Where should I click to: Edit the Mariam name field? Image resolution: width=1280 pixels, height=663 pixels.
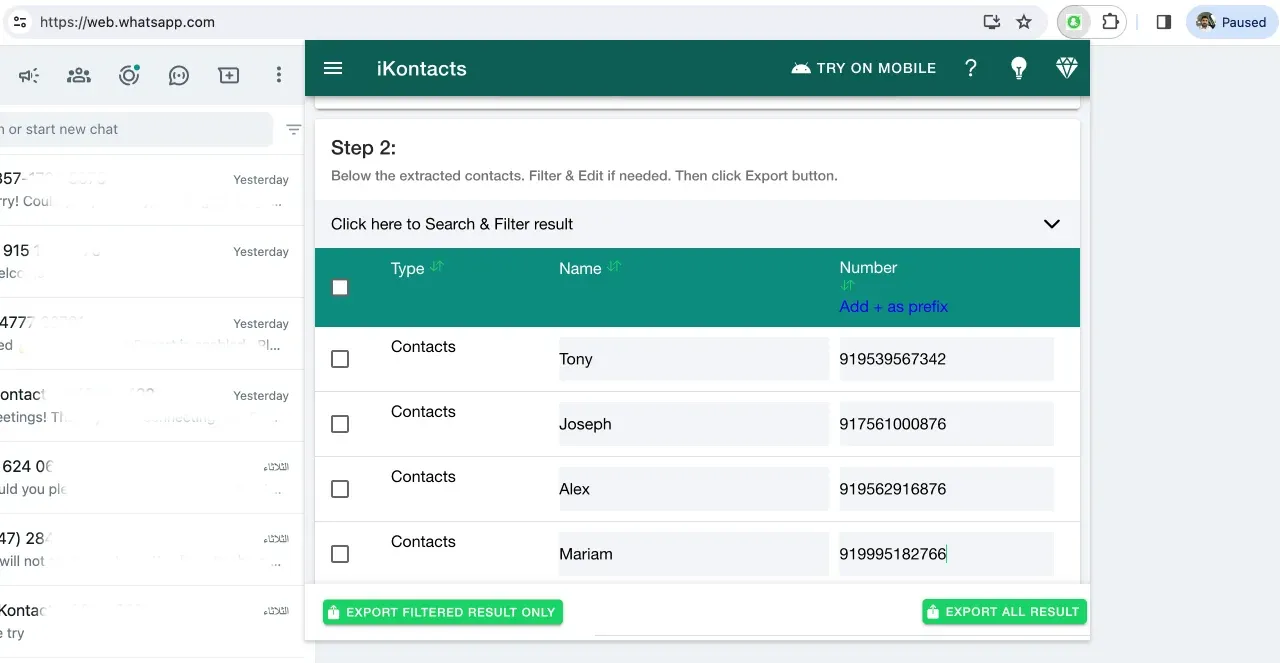693,554
